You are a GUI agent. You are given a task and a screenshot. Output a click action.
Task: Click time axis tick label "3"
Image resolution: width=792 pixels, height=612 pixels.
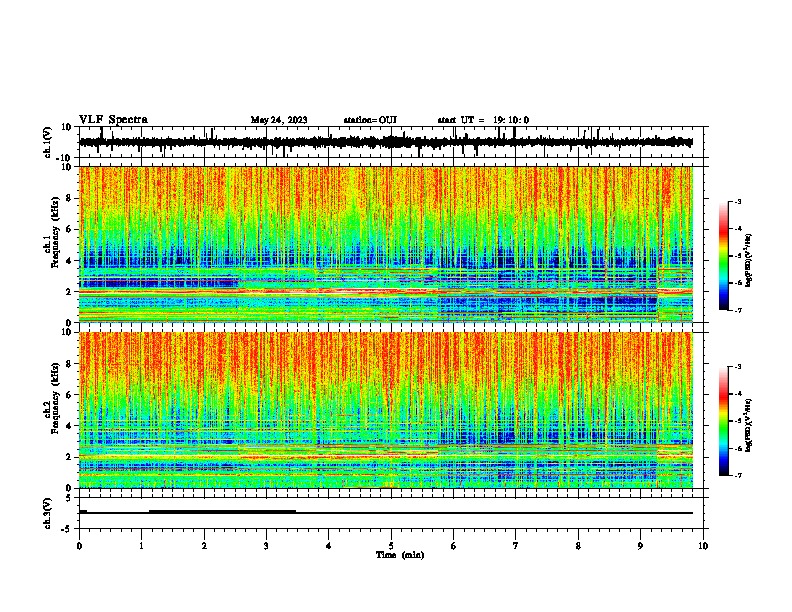tap(266, 546)
